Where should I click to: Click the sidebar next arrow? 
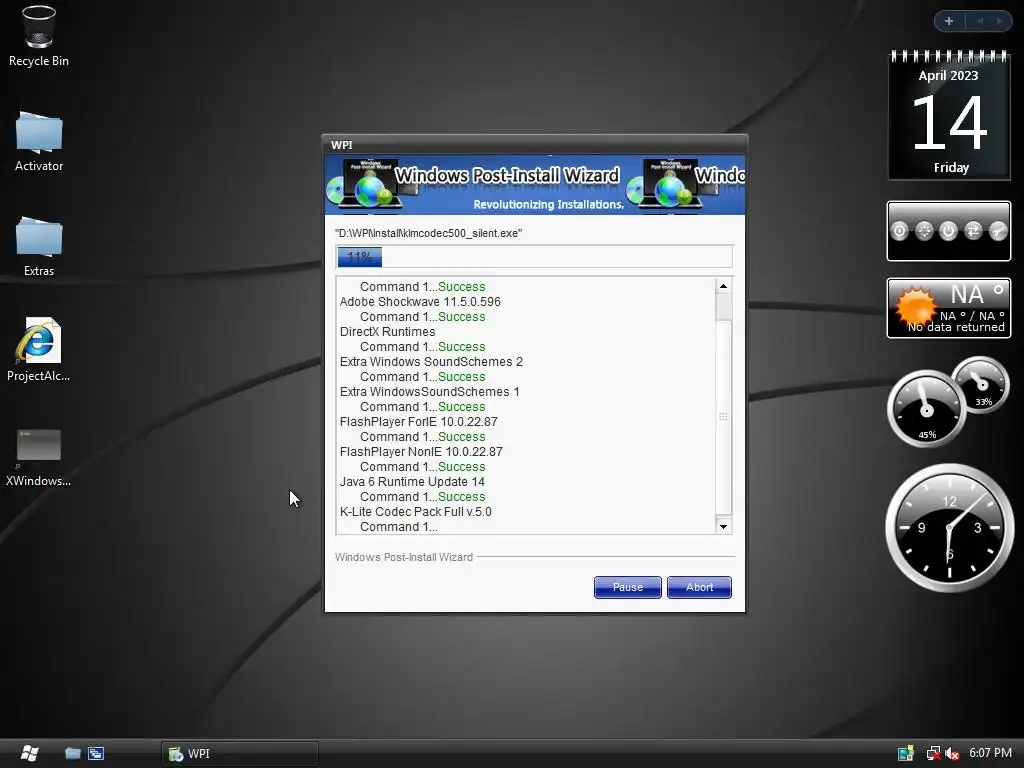click(999, 21)
